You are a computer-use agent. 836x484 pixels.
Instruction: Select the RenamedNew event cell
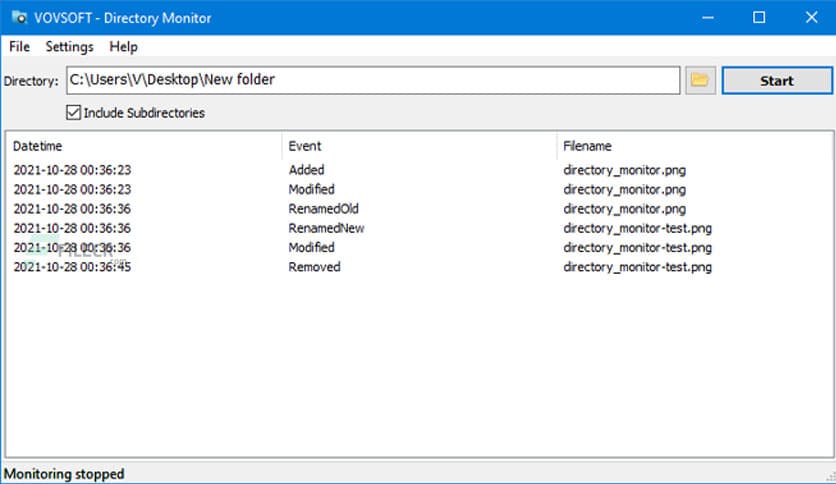tap(326, 228)
